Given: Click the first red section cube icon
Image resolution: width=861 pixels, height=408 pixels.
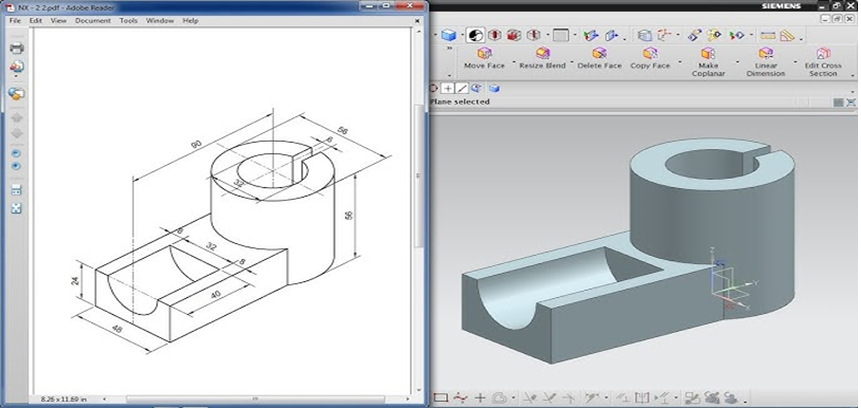Looking at the screenshot, I should click(x=495, y=36).
